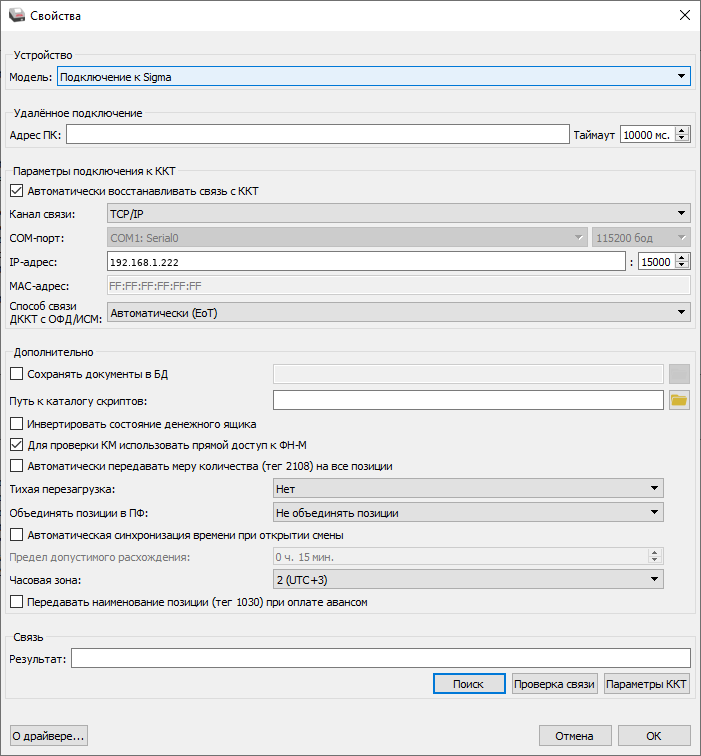Uncheck direct access to ФН-М for КМ check

(x=16, y=445)
